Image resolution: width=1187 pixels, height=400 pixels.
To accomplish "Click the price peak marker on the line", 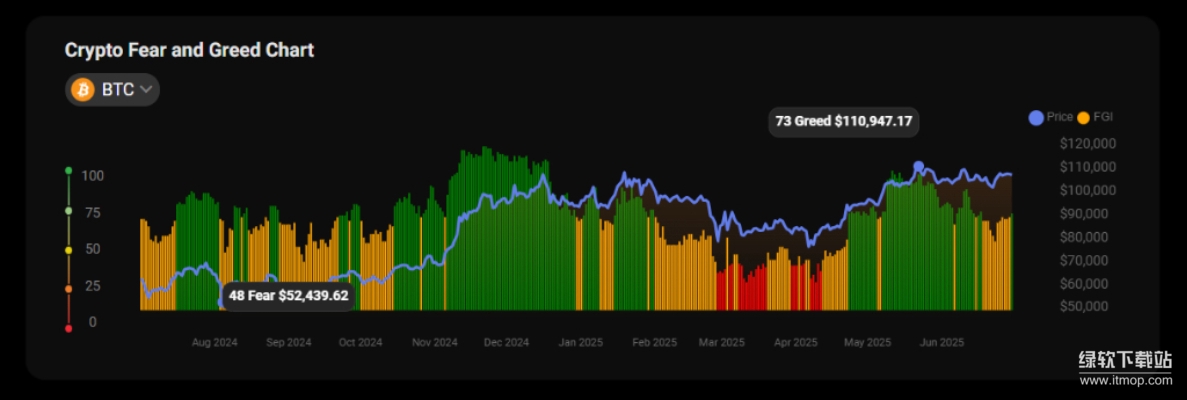I will tap(918, 167).
